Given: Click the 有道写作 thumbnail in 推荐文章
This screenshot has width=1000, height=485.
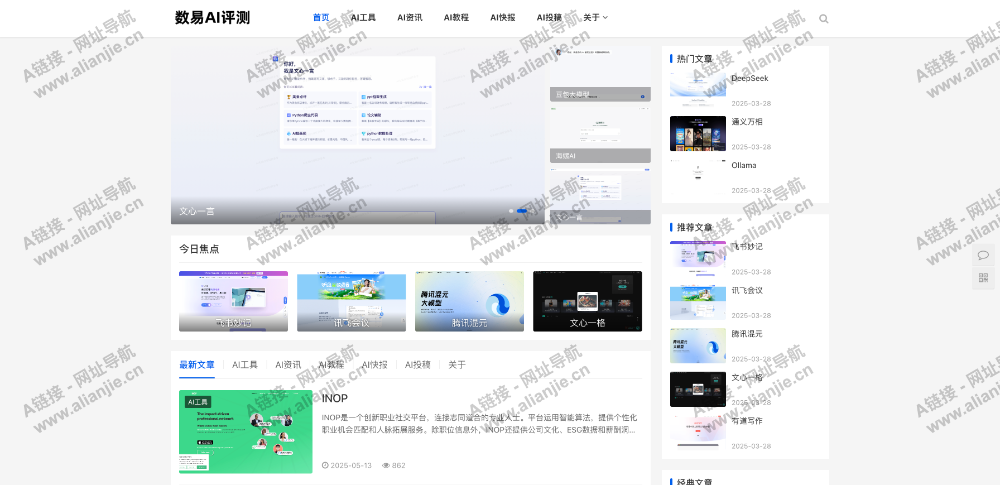Looking at the screenshot, I should 698,432.
